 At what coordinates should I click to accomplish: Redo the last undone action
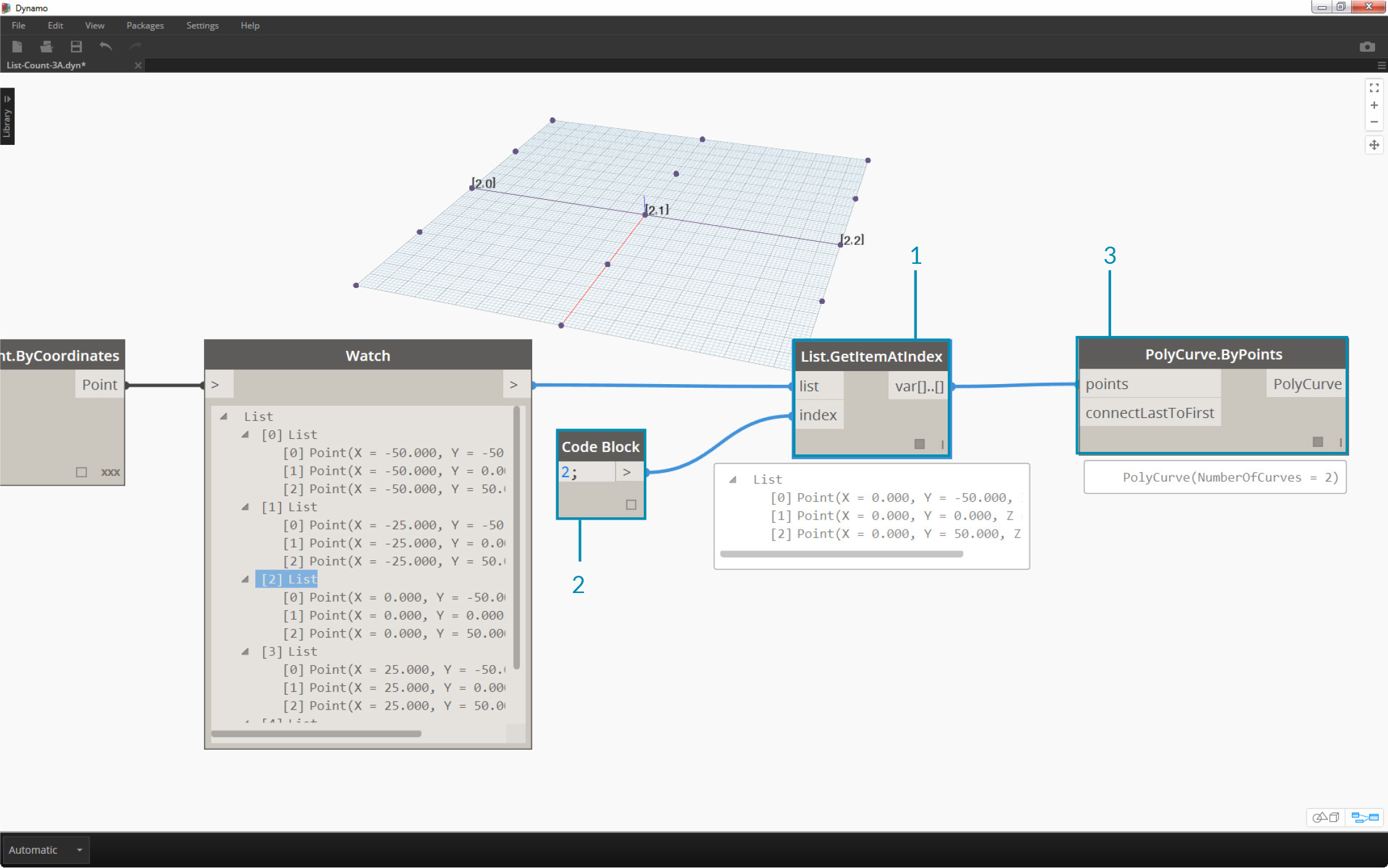point(136,46)
